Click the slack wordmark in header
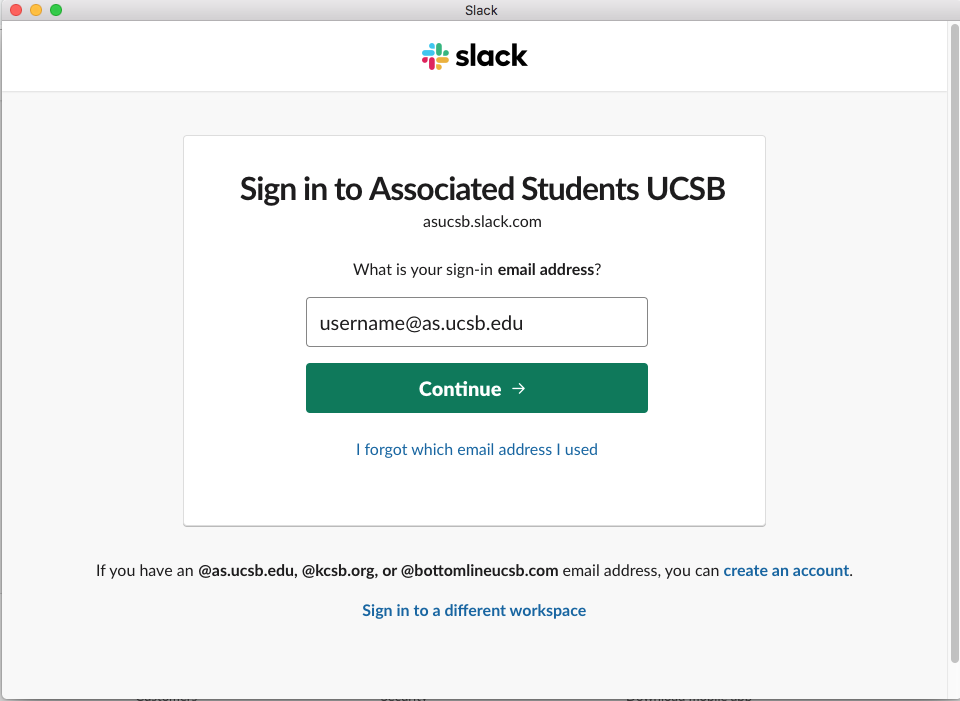 pyautogui.click(x=491, y=56)
